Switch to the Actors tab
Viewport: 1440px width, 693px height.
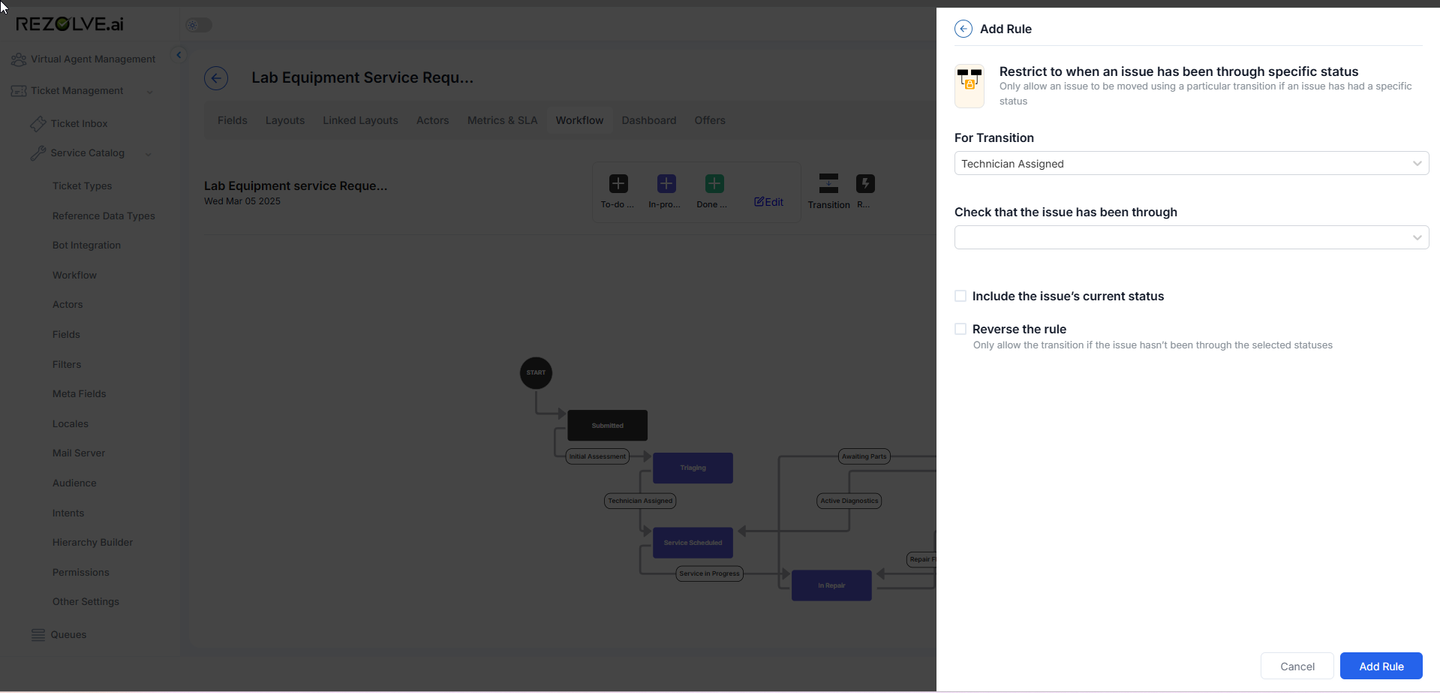pos(432,120)
